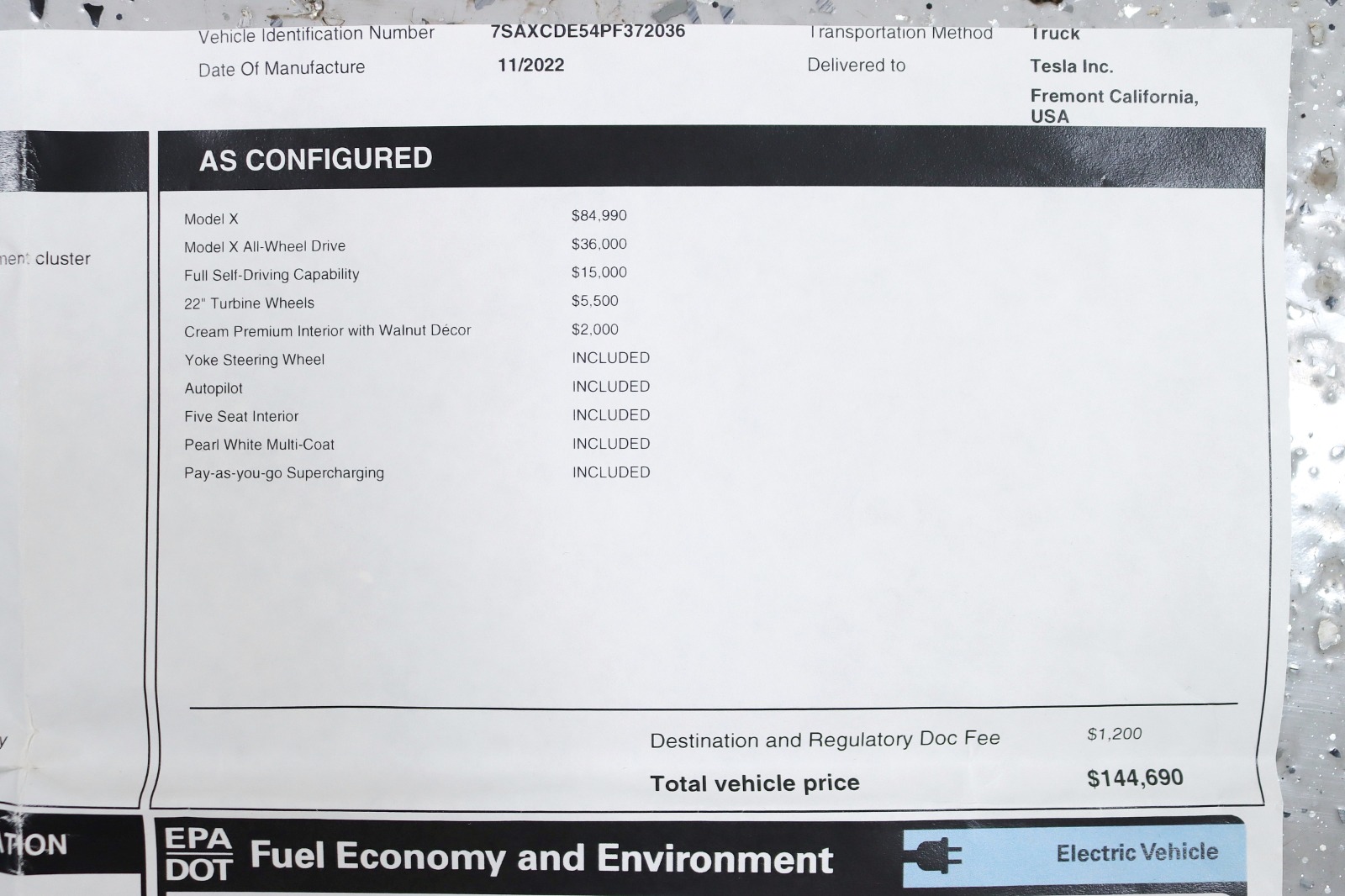Expand the Yoke Steering Wheel entry

(x=254, y=359)
